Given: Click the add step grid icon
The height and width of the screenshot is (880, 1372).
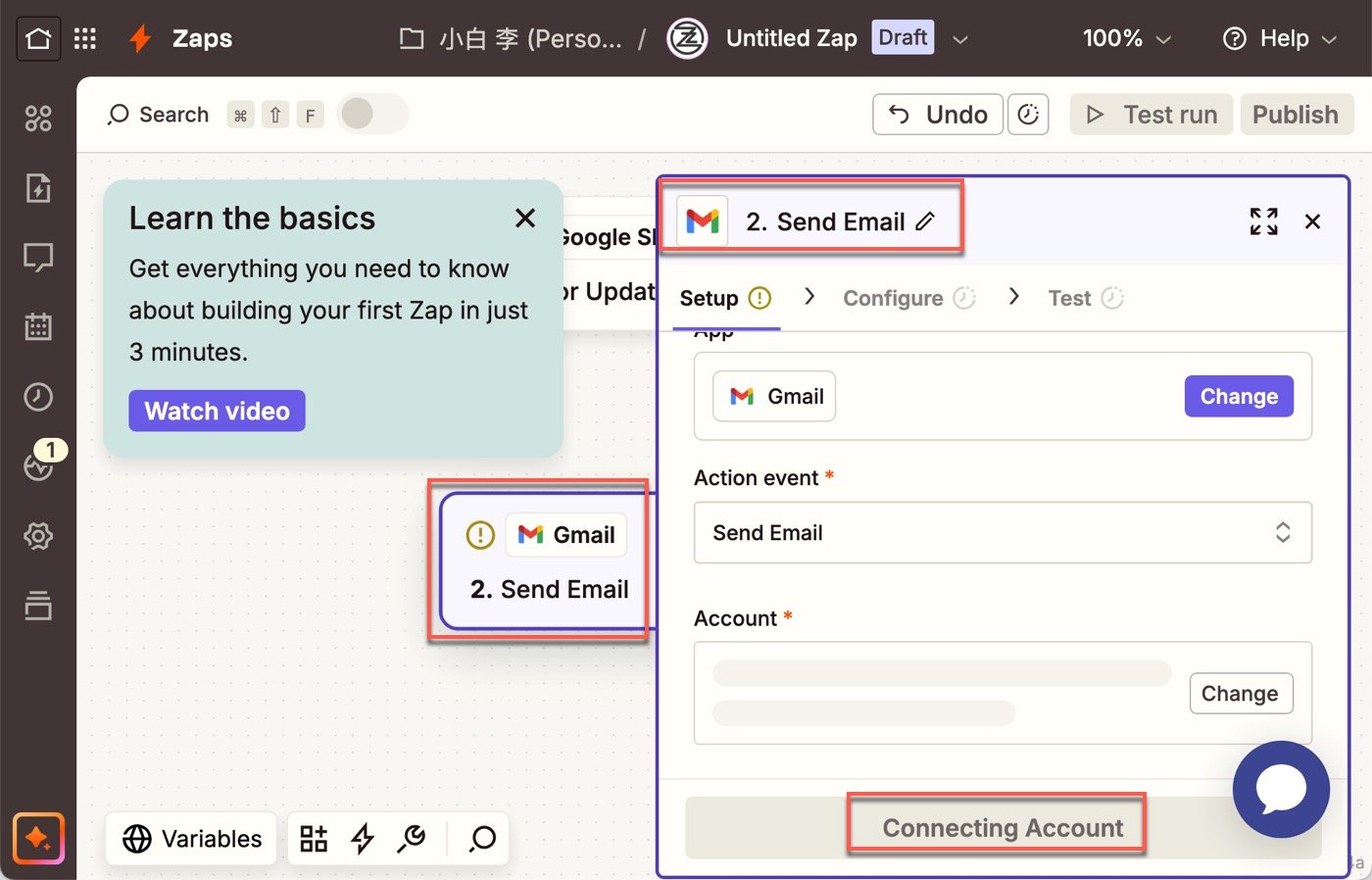Looking at the screenshot, I should tap(314, 839).
